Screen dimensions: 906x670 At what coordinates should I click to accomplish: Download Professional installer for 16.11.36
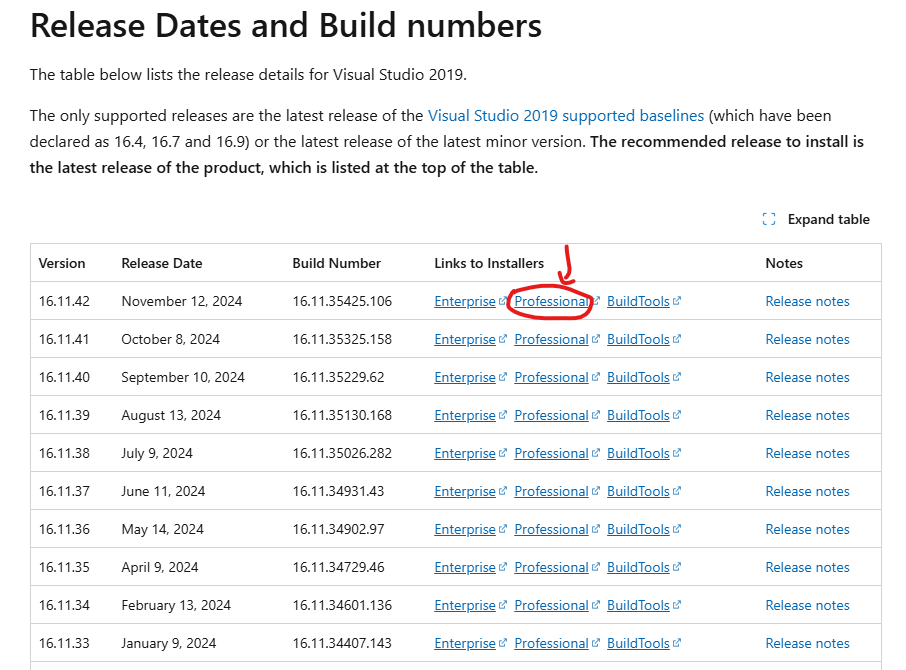click(x=551, y=530)
